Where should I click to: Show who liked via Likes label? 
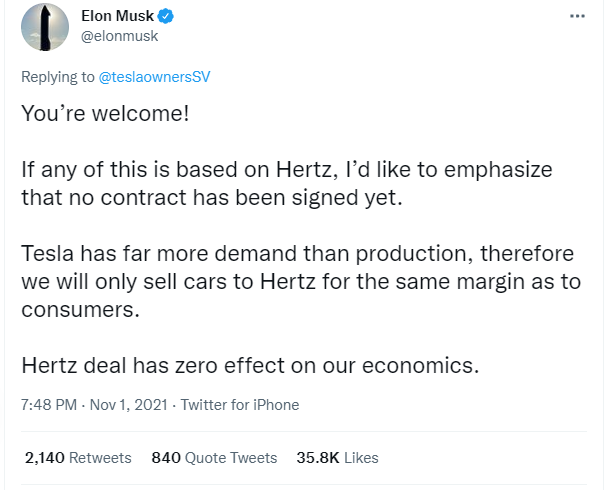[x=361, y=458]
